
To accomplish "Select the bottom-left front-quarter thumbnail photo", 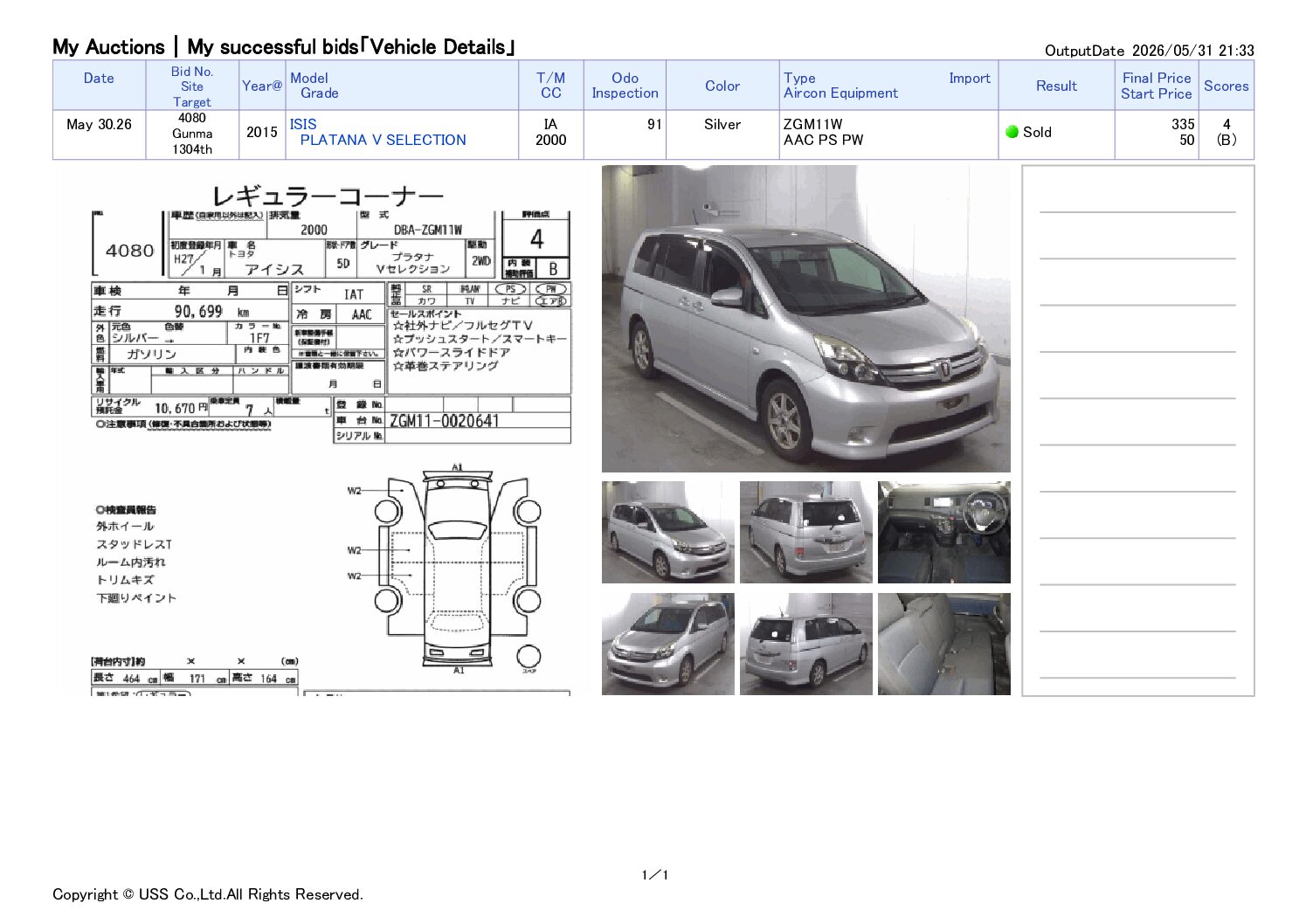I will (668, 644).
